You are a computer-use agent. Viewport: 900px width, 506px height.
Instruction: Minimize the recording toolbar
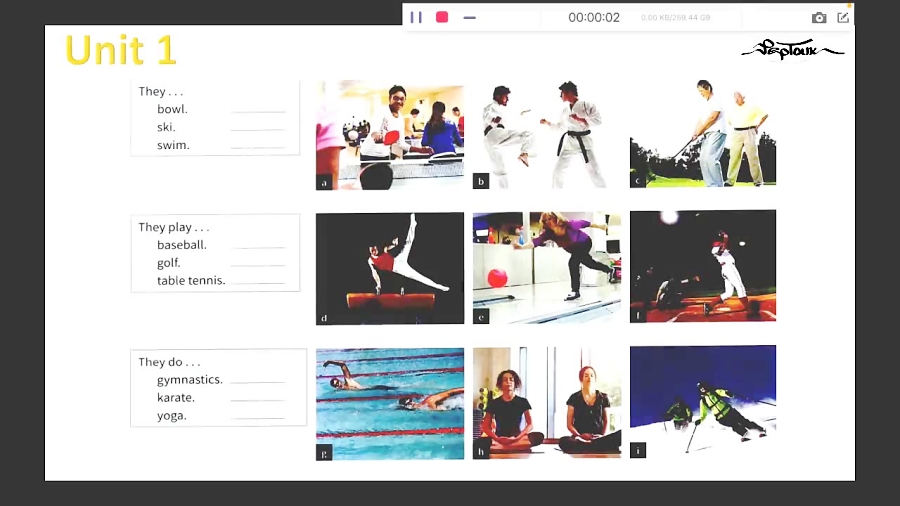click(470, 17)
